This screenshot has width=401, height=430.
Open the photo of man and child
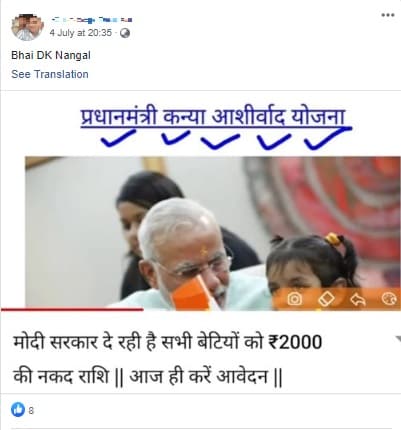tap(213, 232)
